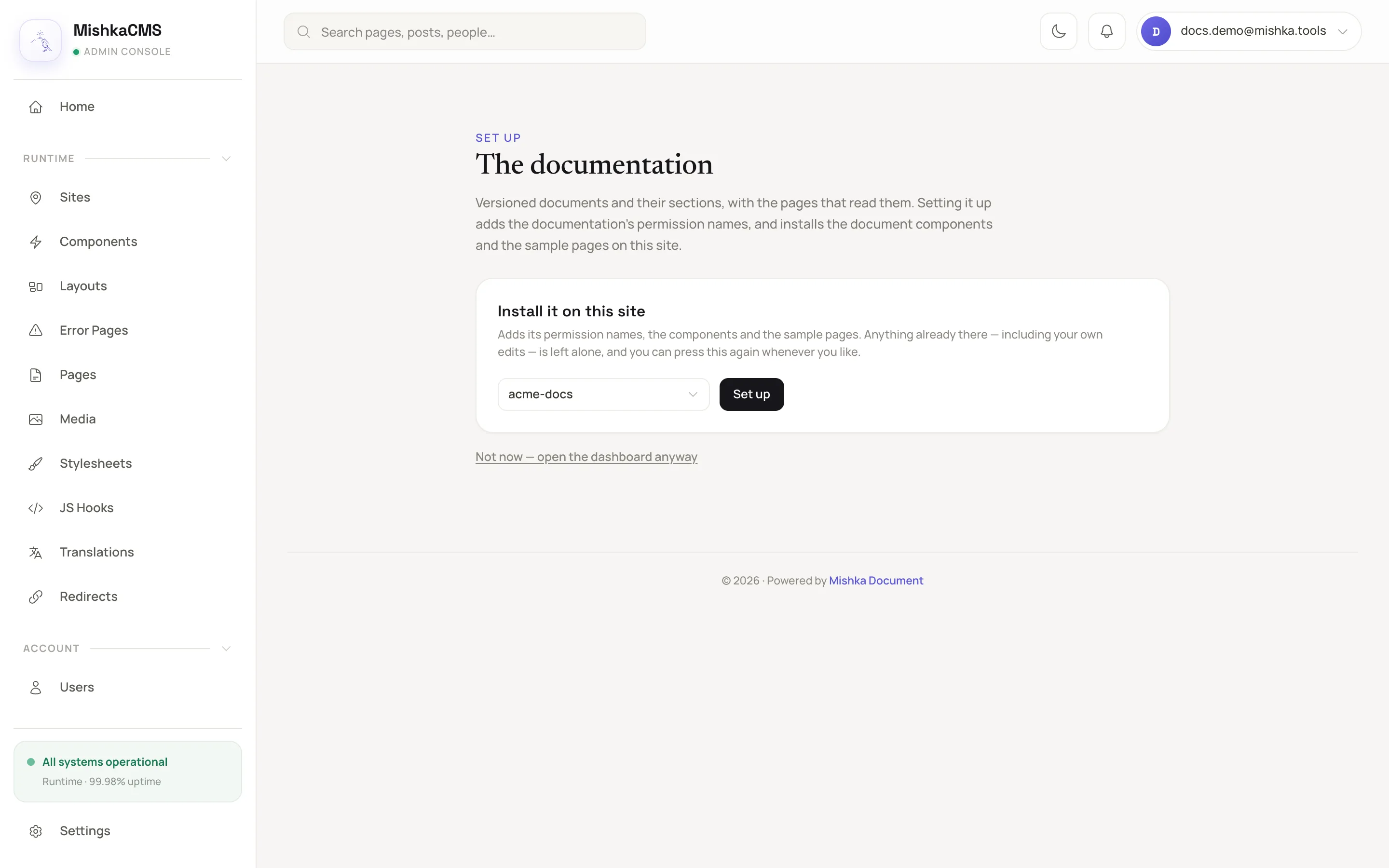This screenshot has width=1389, height=868.
Task: Click the 'Install it on this site' title
Action: pyautogui.click(x=571, y=311)
